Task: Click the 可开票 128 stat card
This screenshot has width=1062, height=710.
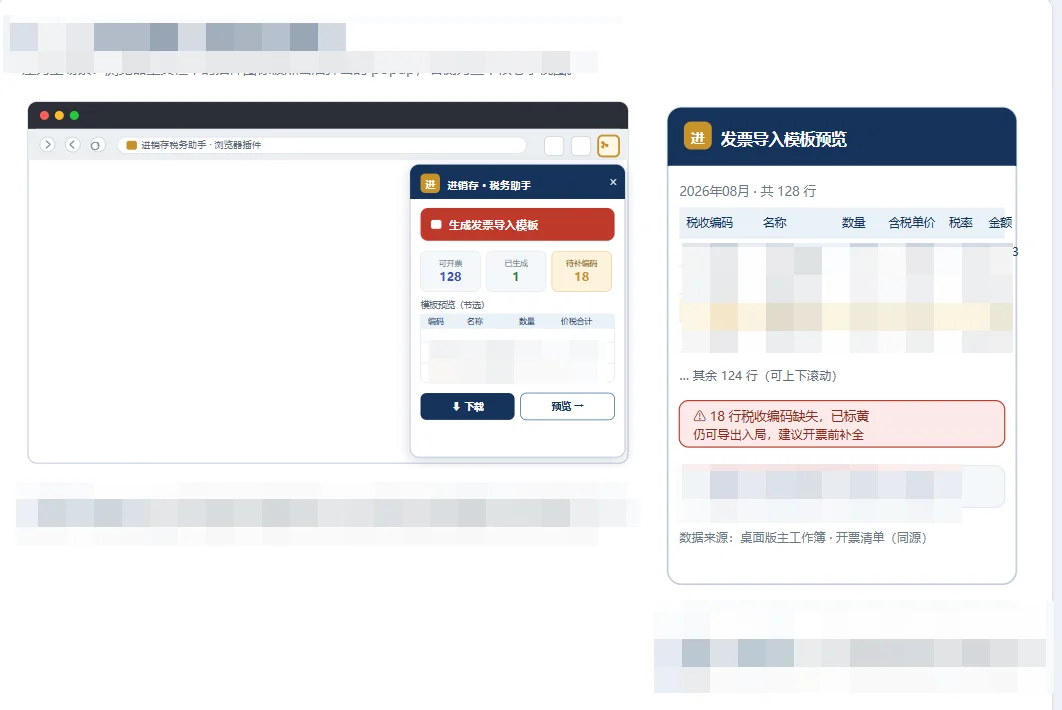Action: coord(450,271)
